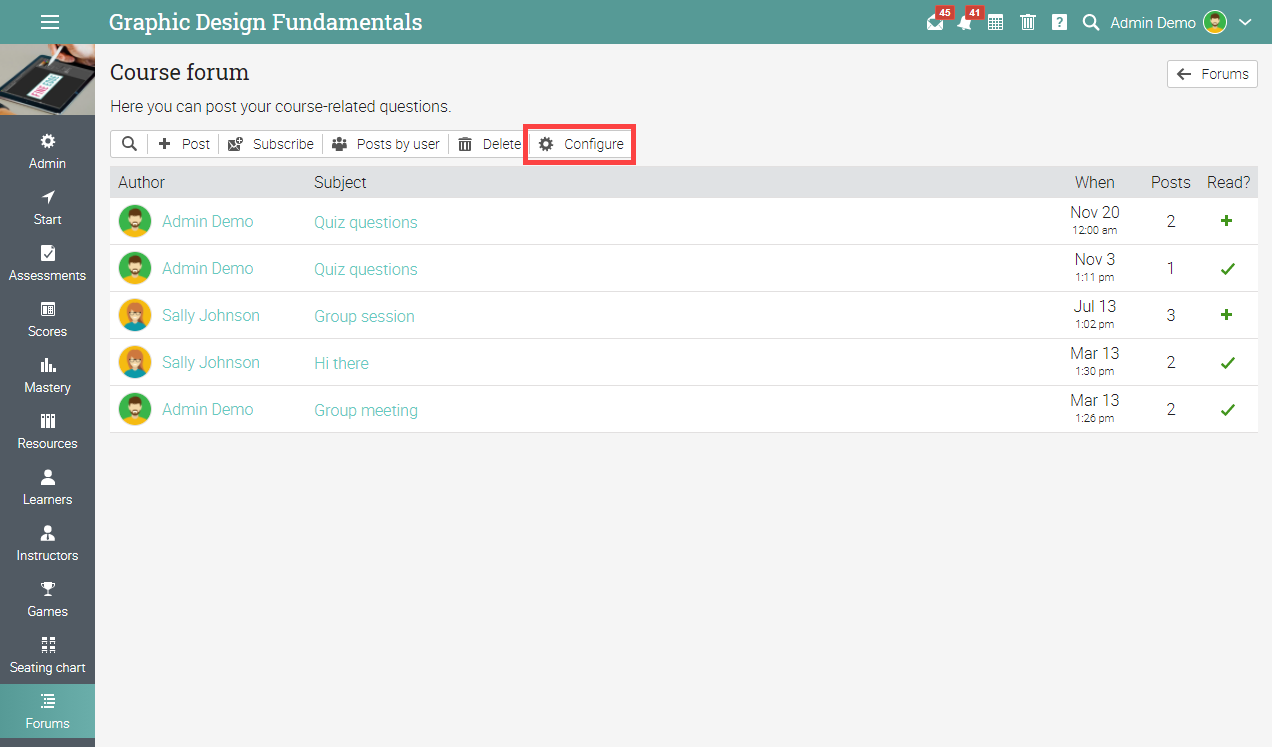This screenshot has width=1272, height=747.
Task: Click the Course forum heading
Action: click(x=180, y=72)
